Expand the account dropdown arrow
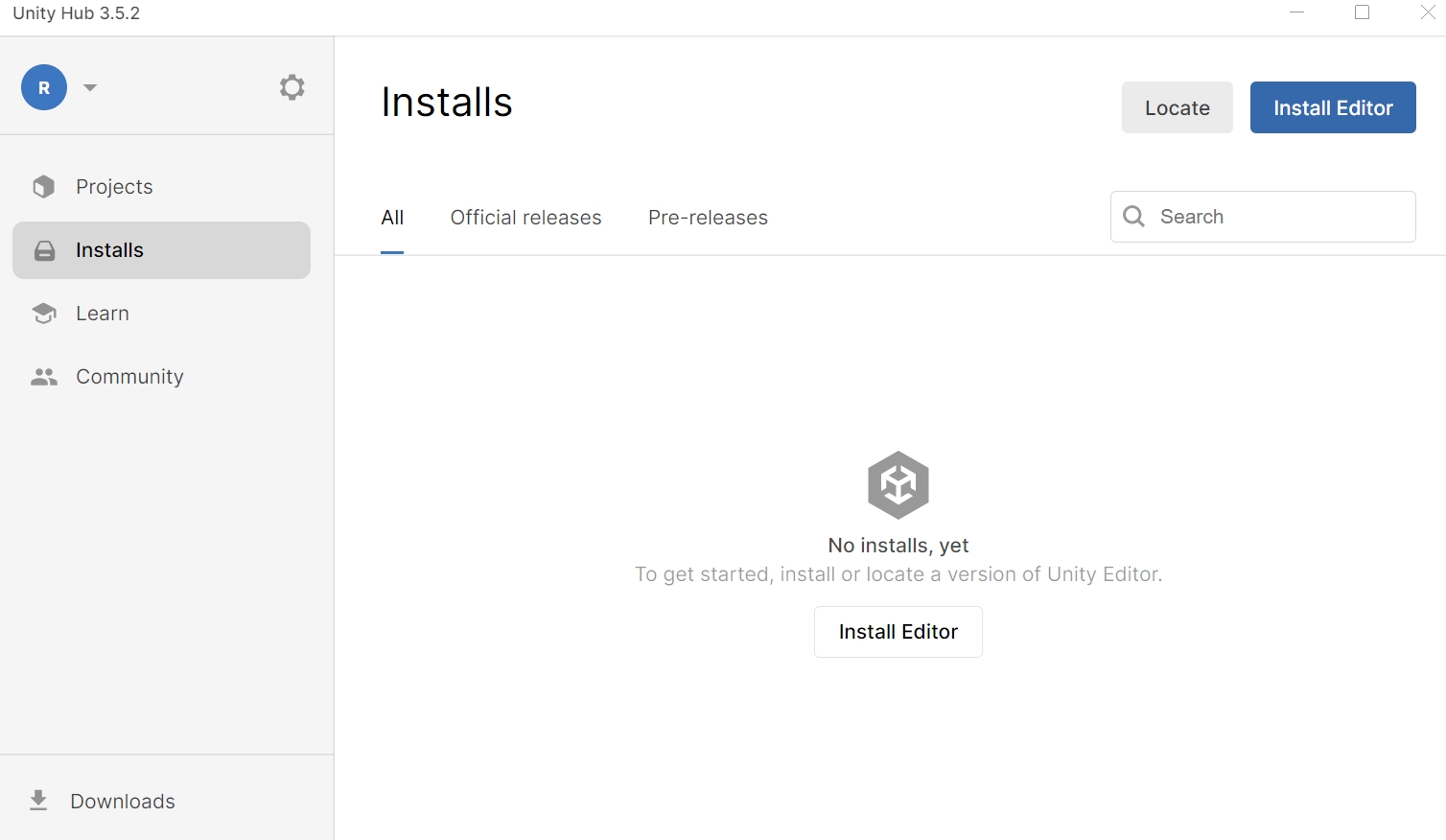The image size is (1446, 840). tap(90, 87)
